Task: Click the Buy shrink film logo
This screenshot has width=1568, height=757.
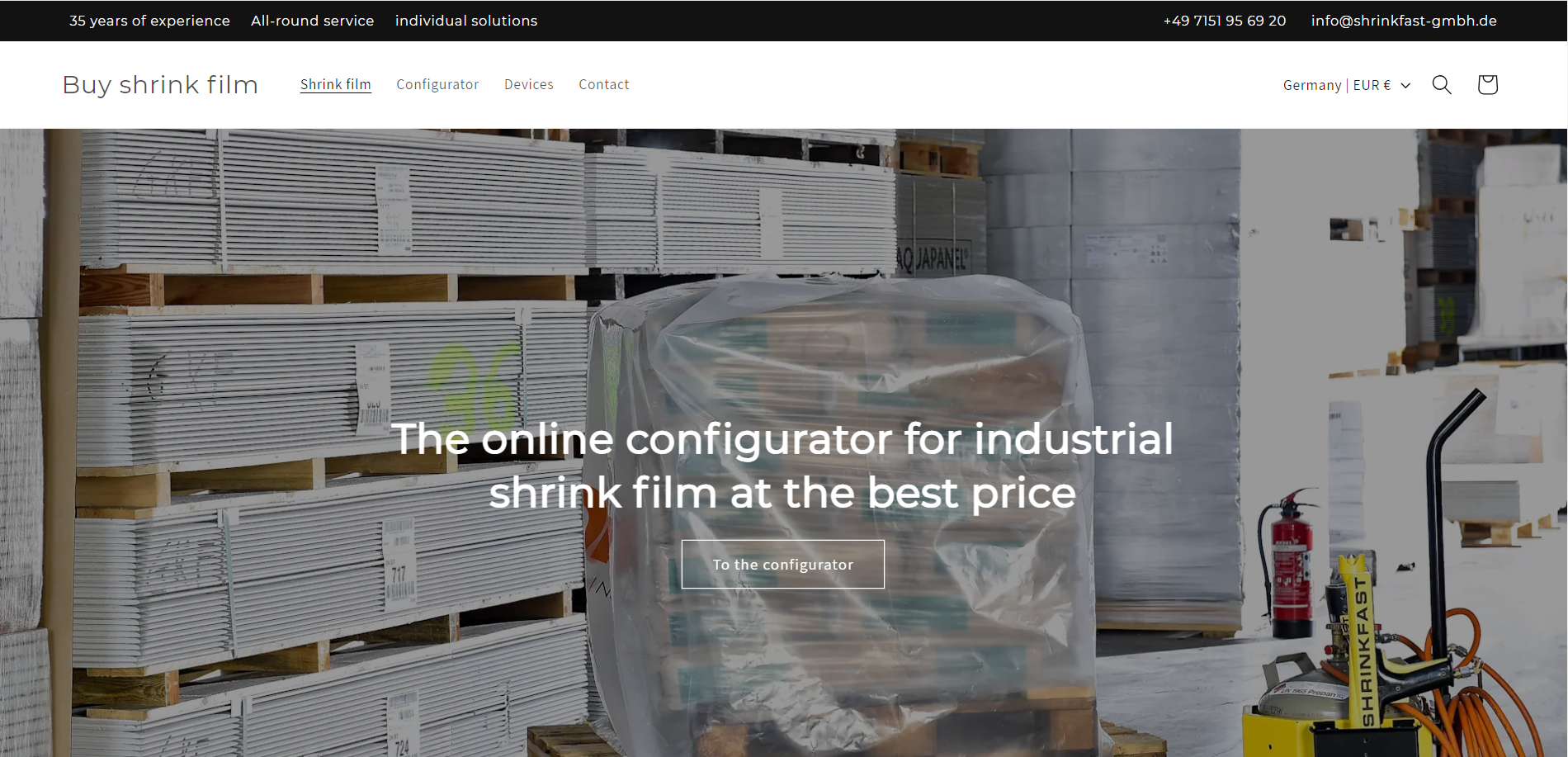Action: [160, 84]
